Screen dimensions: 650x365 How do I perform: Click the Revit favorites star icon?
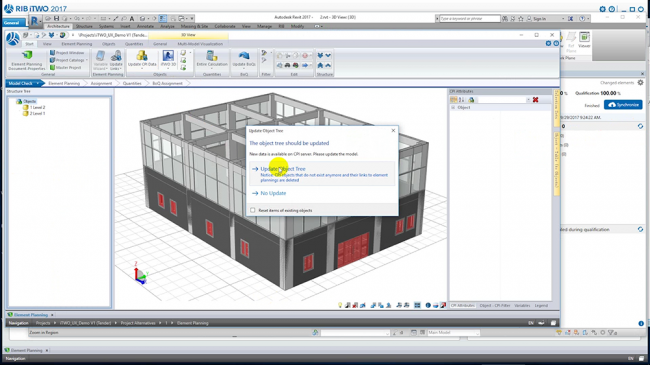coord(521,19)
